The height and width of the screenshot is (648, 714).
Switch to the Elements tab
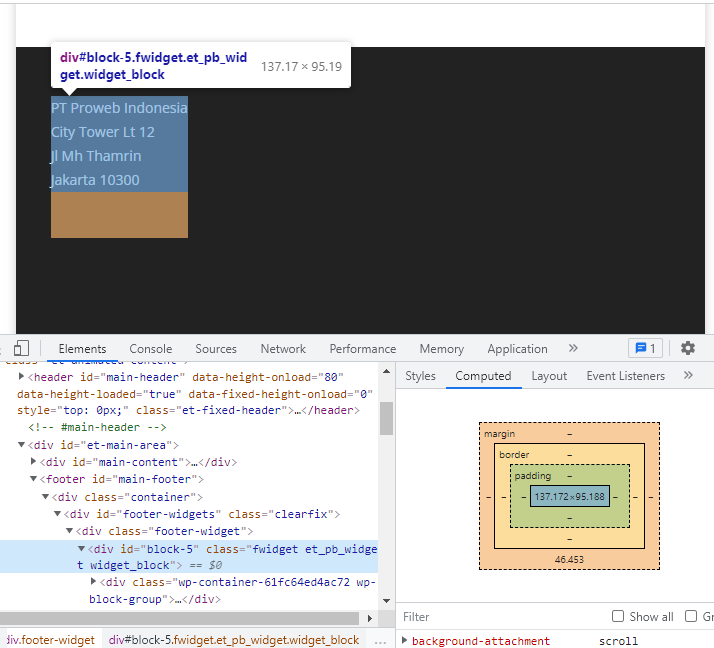pos(82,349)
